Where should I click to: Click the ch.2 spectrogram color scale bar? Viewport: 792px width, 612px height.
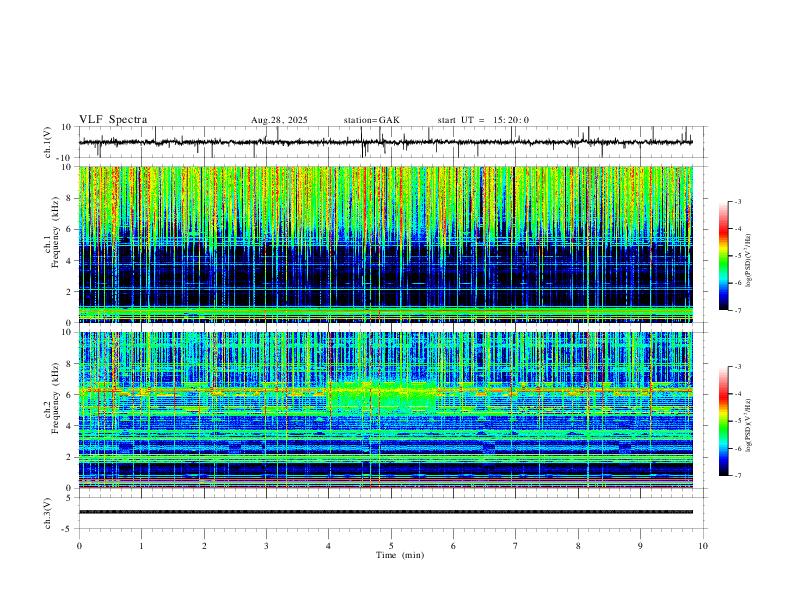click(724, 421)
